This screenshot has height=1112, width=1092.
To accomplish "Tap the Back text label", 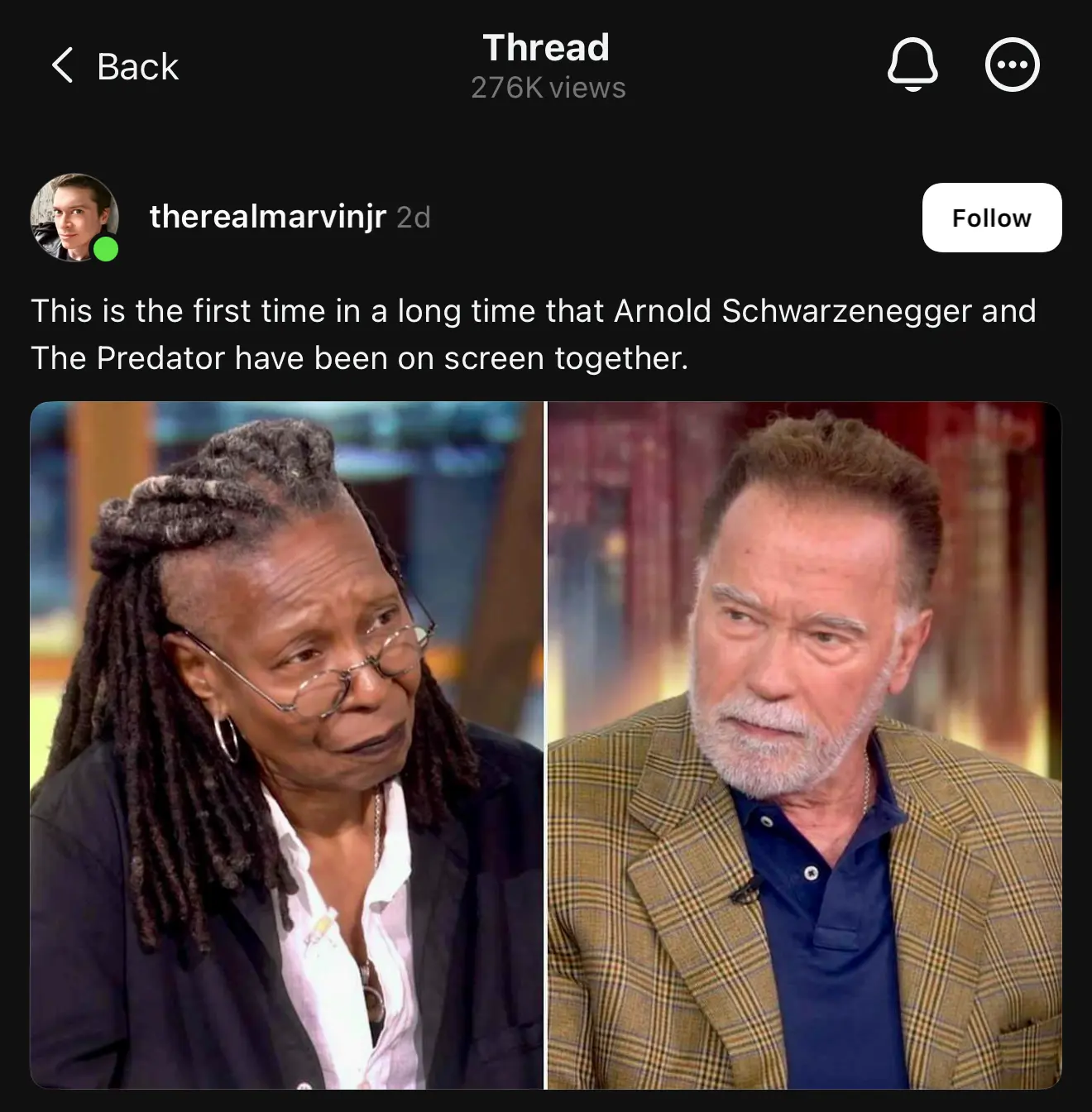I will (x=137, y=66).
